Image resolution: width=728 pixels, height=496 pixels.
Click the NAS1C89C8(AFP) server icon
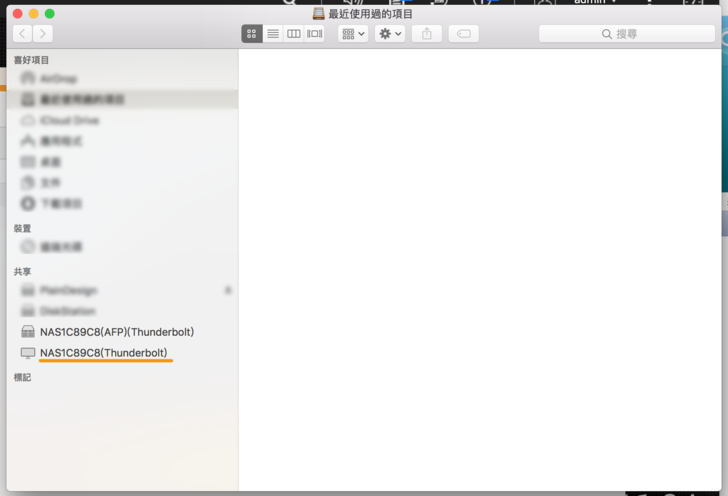coord(28,332)
